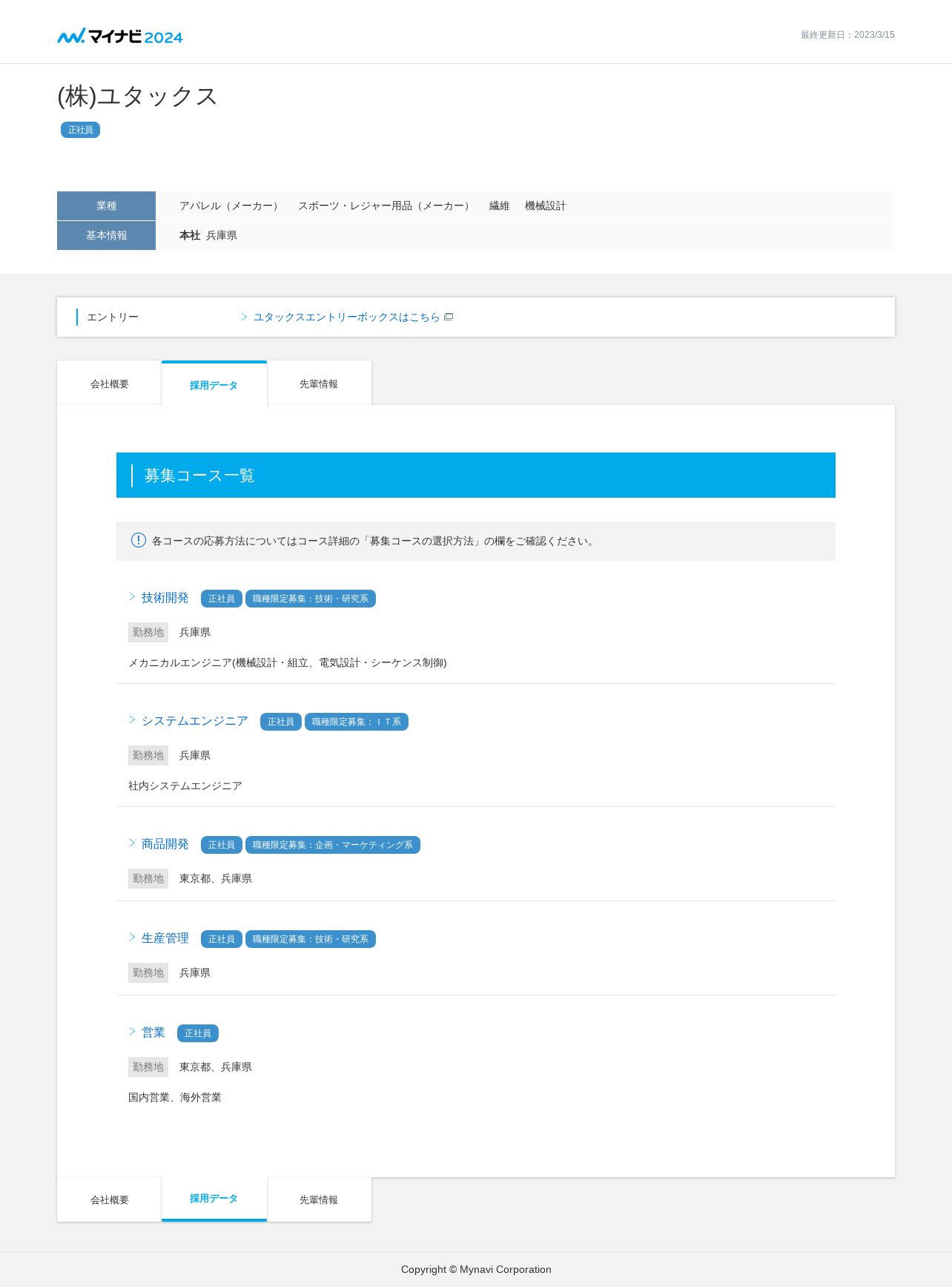The image size is (952, 1287).
Task: Click the chevron before システムエンジニア
Action: click(x=133, y=720)
